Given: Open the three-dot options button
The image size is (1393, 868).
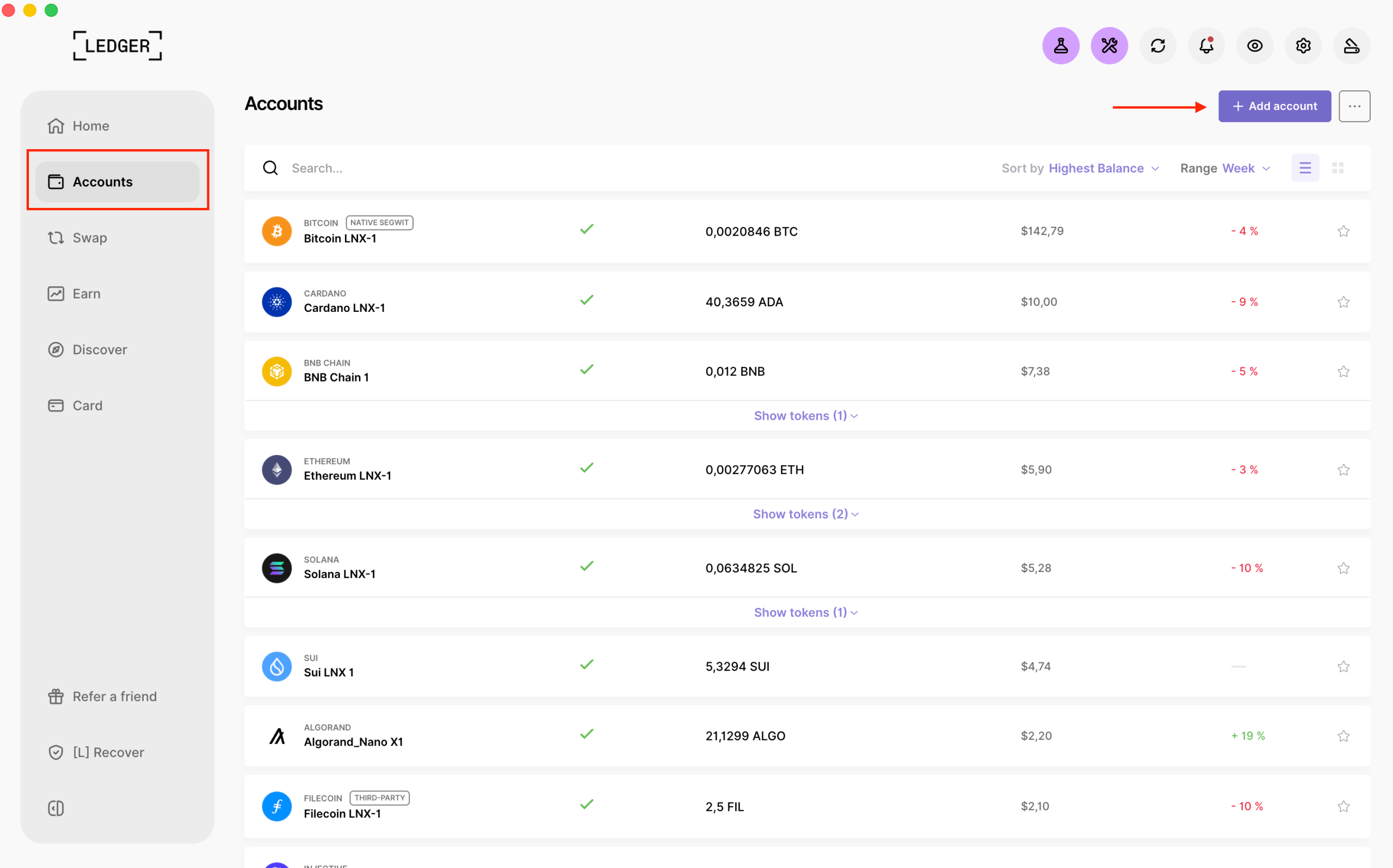Looking at the screenshot, I should tap(1354, 106).
